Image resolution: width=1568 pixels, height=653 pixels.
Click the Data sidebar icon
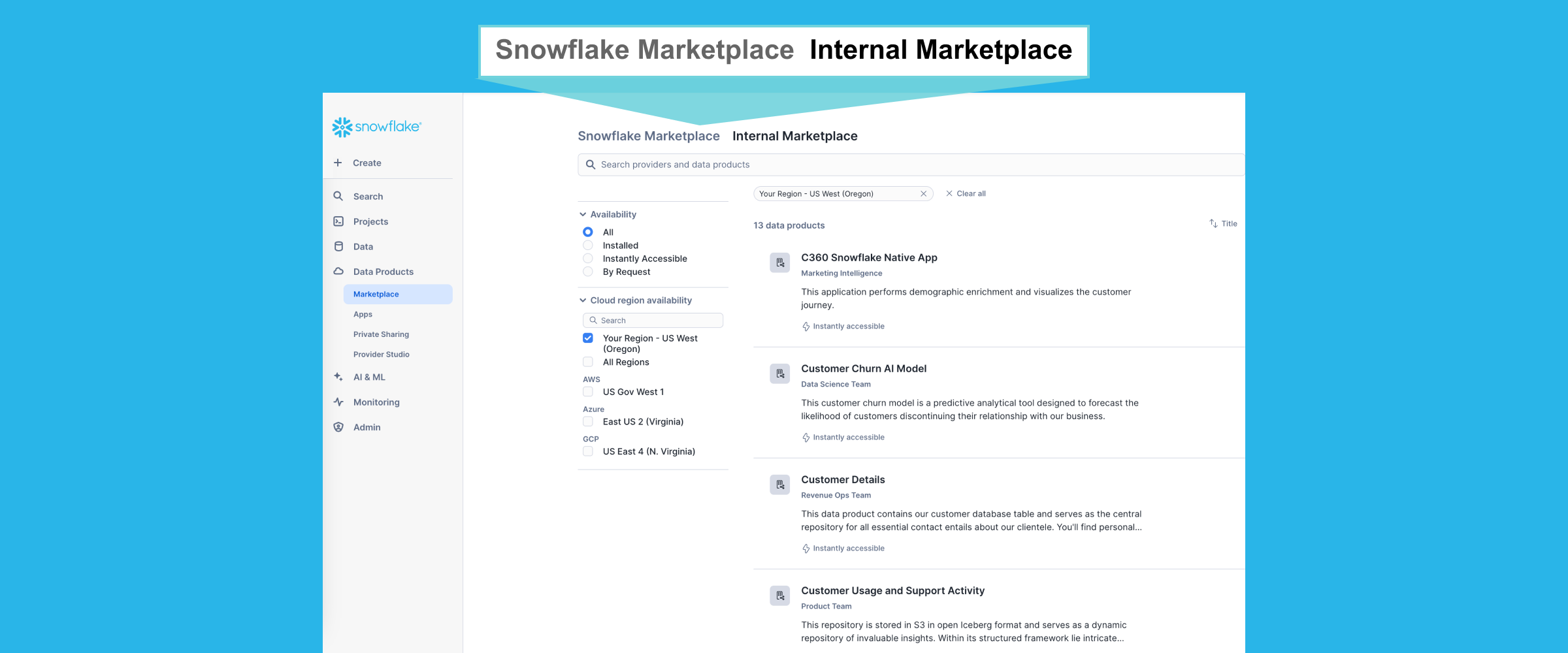pos(338,246)
